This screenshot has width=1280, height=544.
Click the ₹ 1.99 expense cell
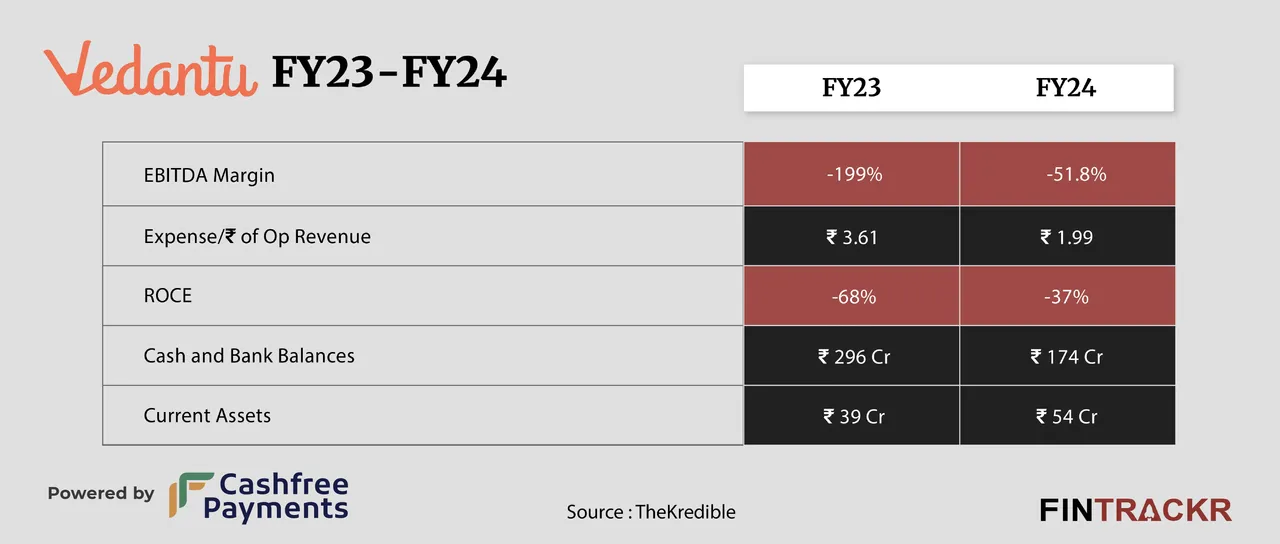[1067, 237]
